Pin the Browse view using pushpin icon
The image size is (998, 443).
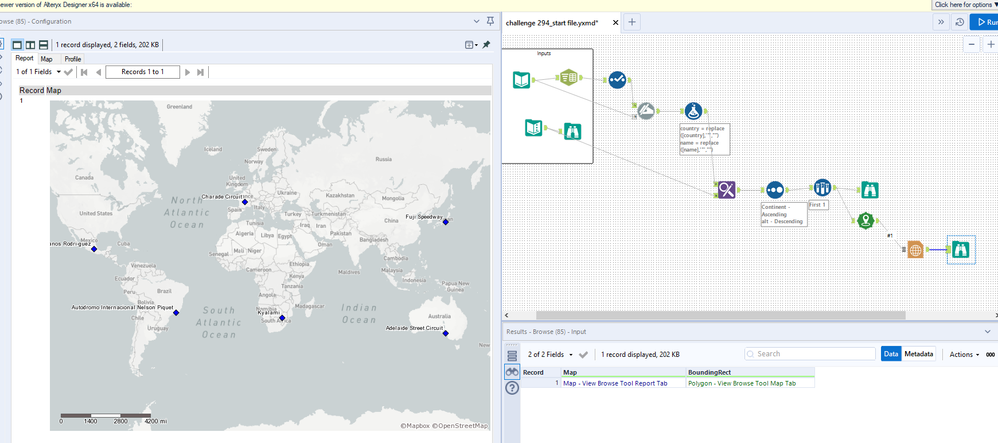click(486, 45)
